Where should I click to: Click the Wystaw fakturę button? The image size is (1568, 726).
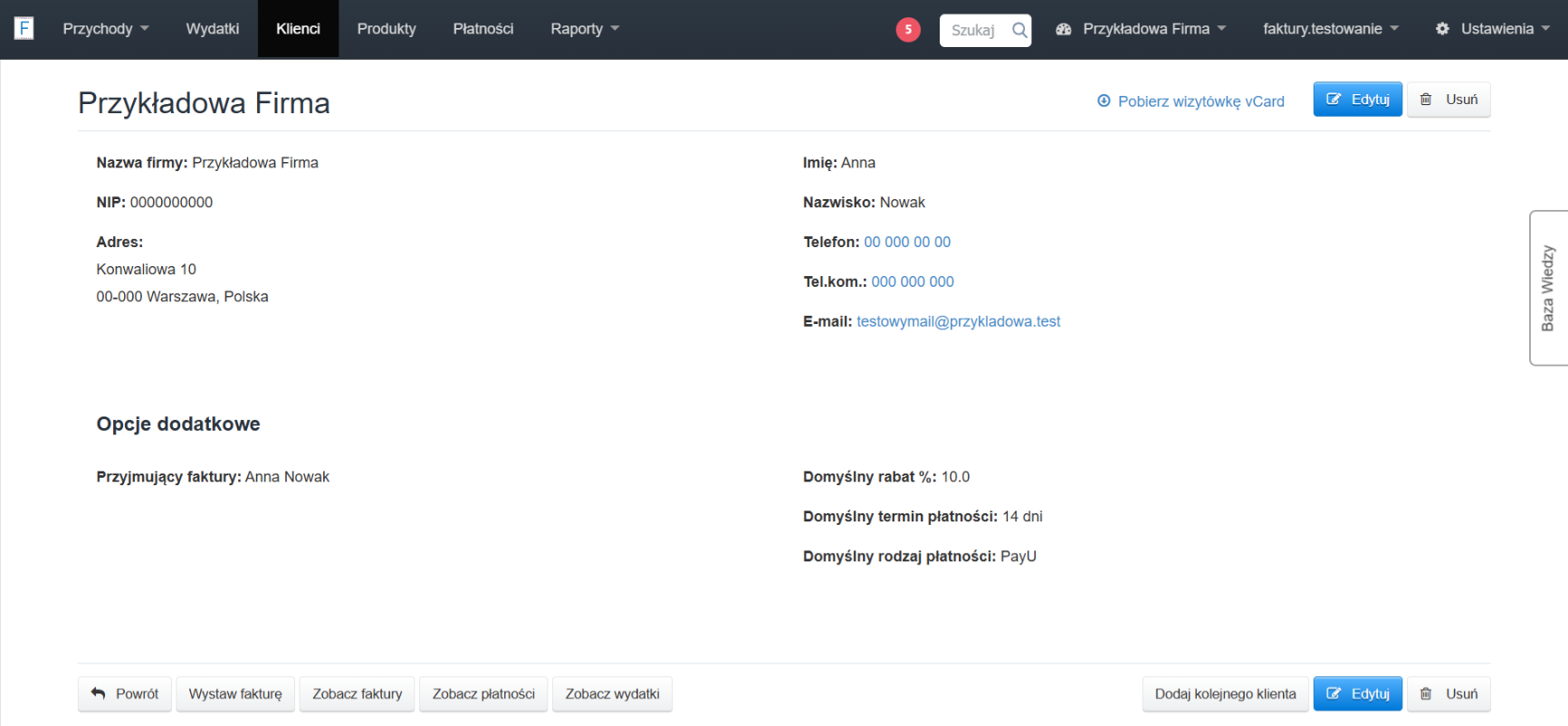click(235, 694)
